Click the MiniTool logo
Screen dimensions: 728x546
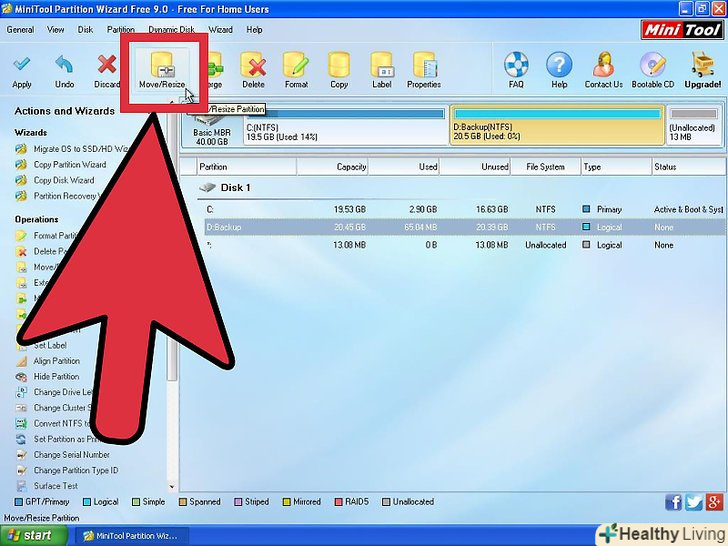682,30
